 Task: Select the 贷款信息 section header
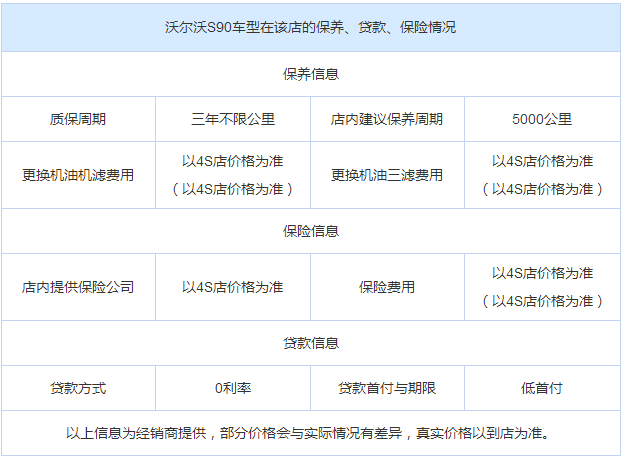311,343
